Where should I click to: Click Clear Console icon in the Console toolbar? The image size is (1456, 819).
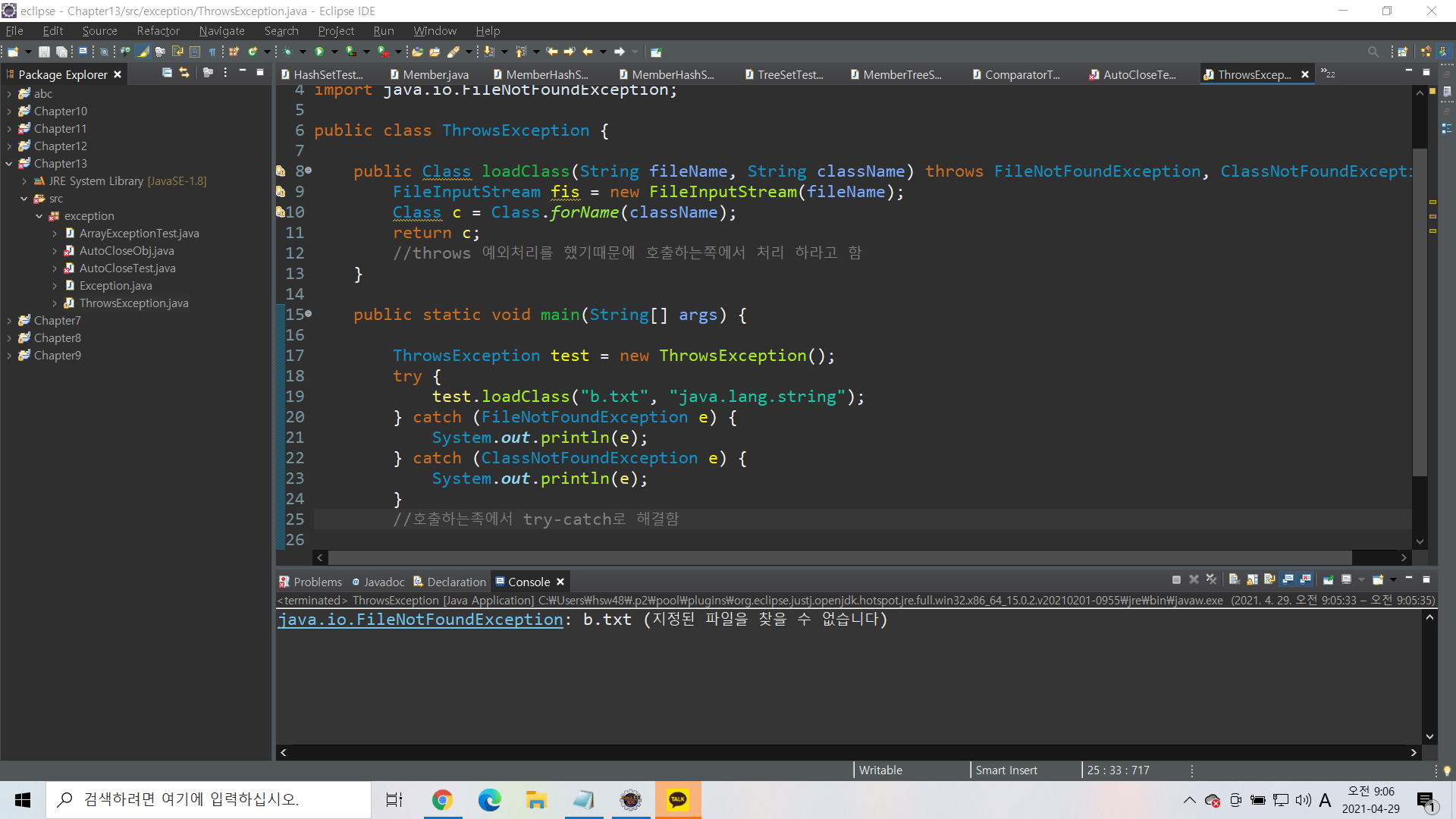coord(1234,579)
